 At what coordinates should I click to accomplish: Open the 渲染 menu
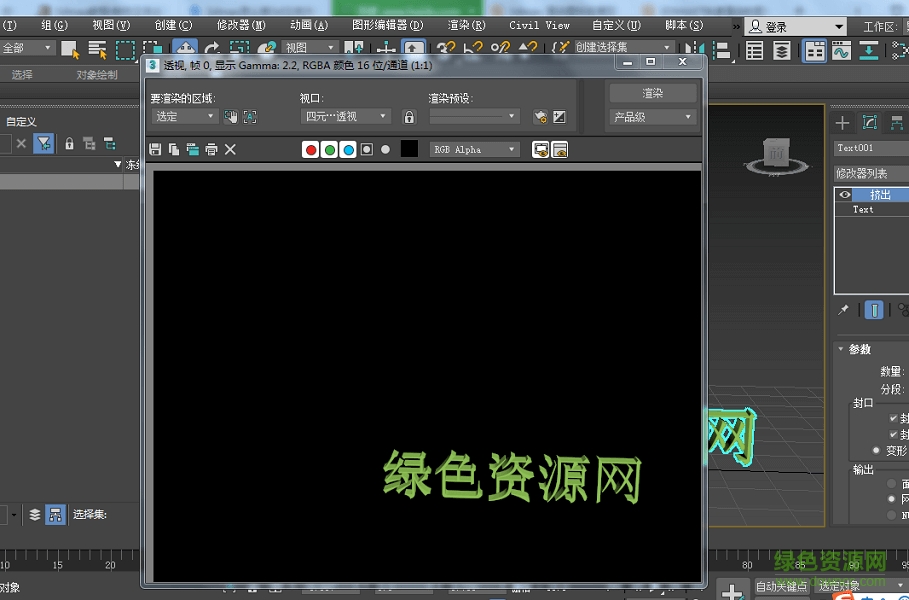tap(468, 25)
